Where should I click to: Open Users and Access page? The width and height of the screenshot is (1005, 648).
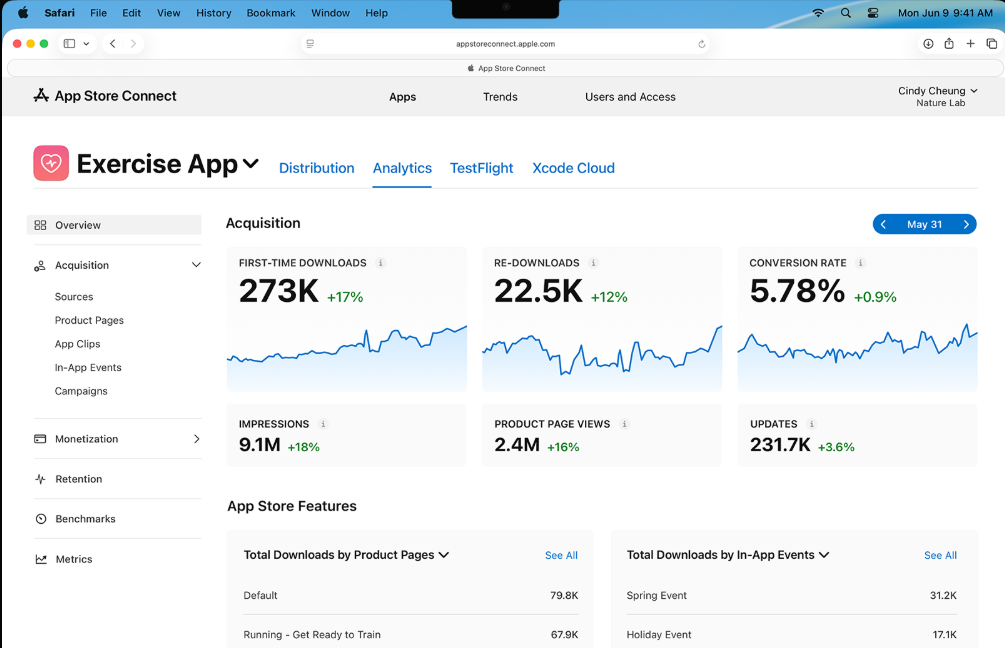(x=630, y=97)
